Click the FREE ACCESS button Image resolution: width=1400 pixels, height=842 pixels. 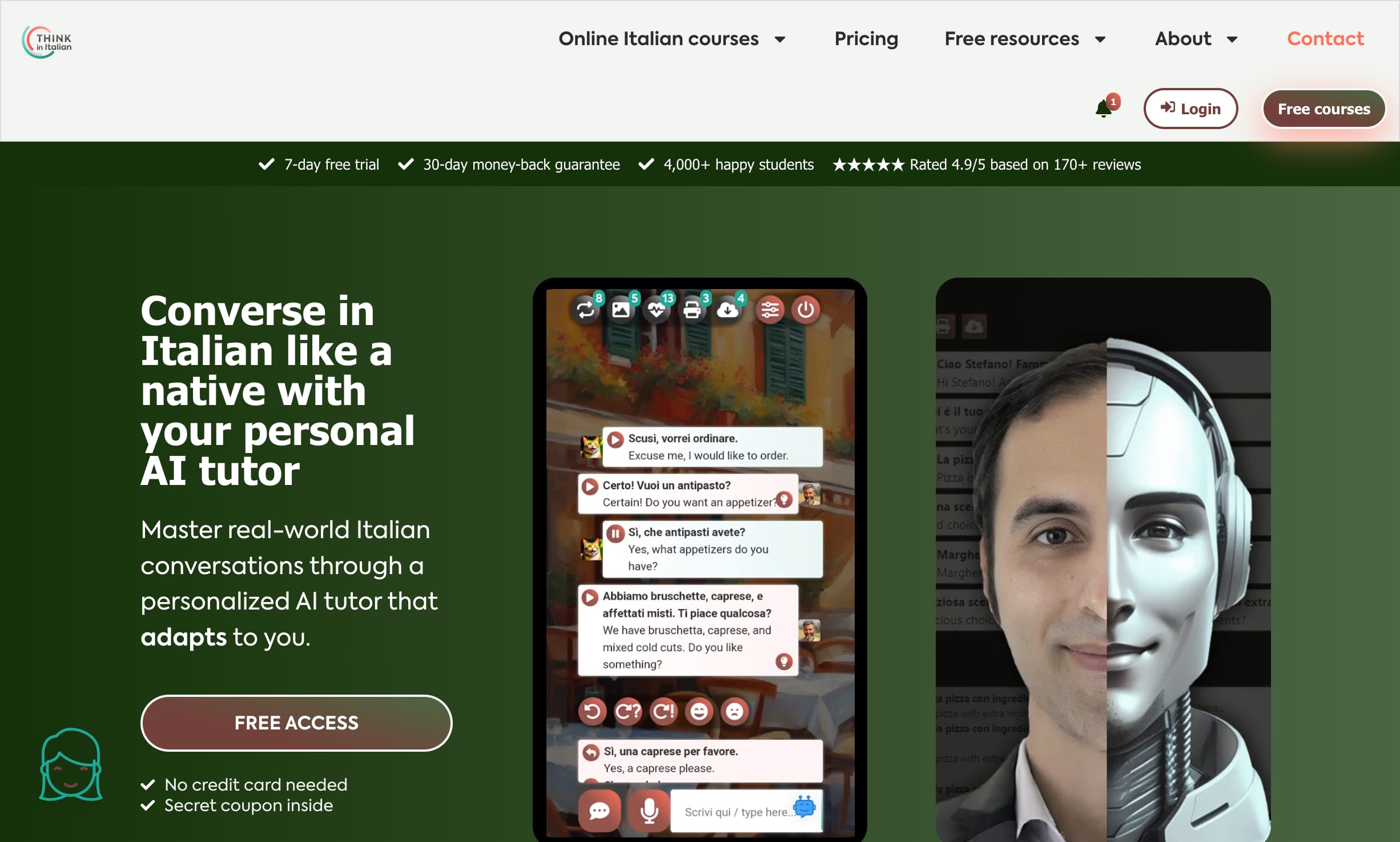[x=296, y=722]
